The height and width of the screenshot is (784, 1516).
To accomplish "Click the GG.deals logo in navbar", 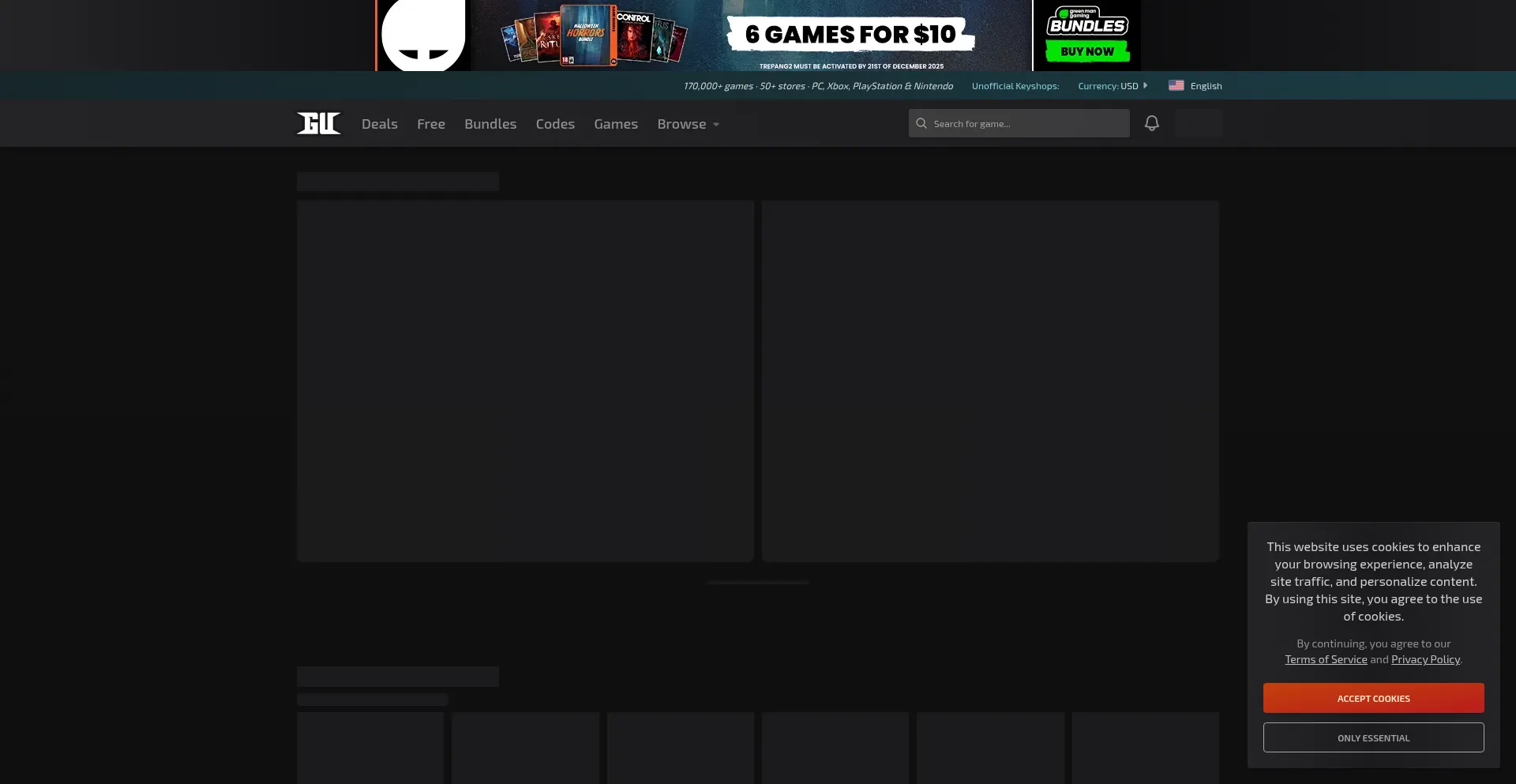I will click(318, 123).
